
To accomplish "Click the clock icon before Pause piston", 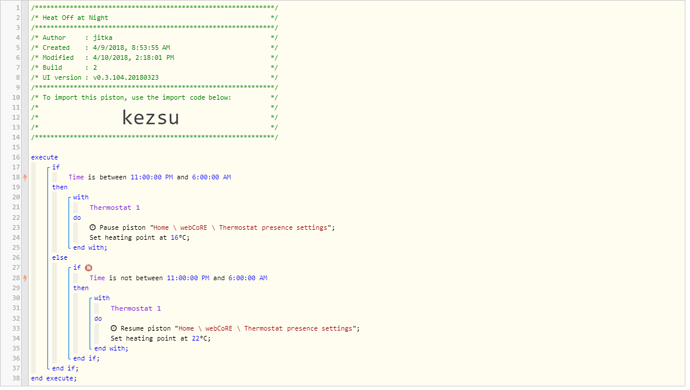I will [x=92, y=228].
